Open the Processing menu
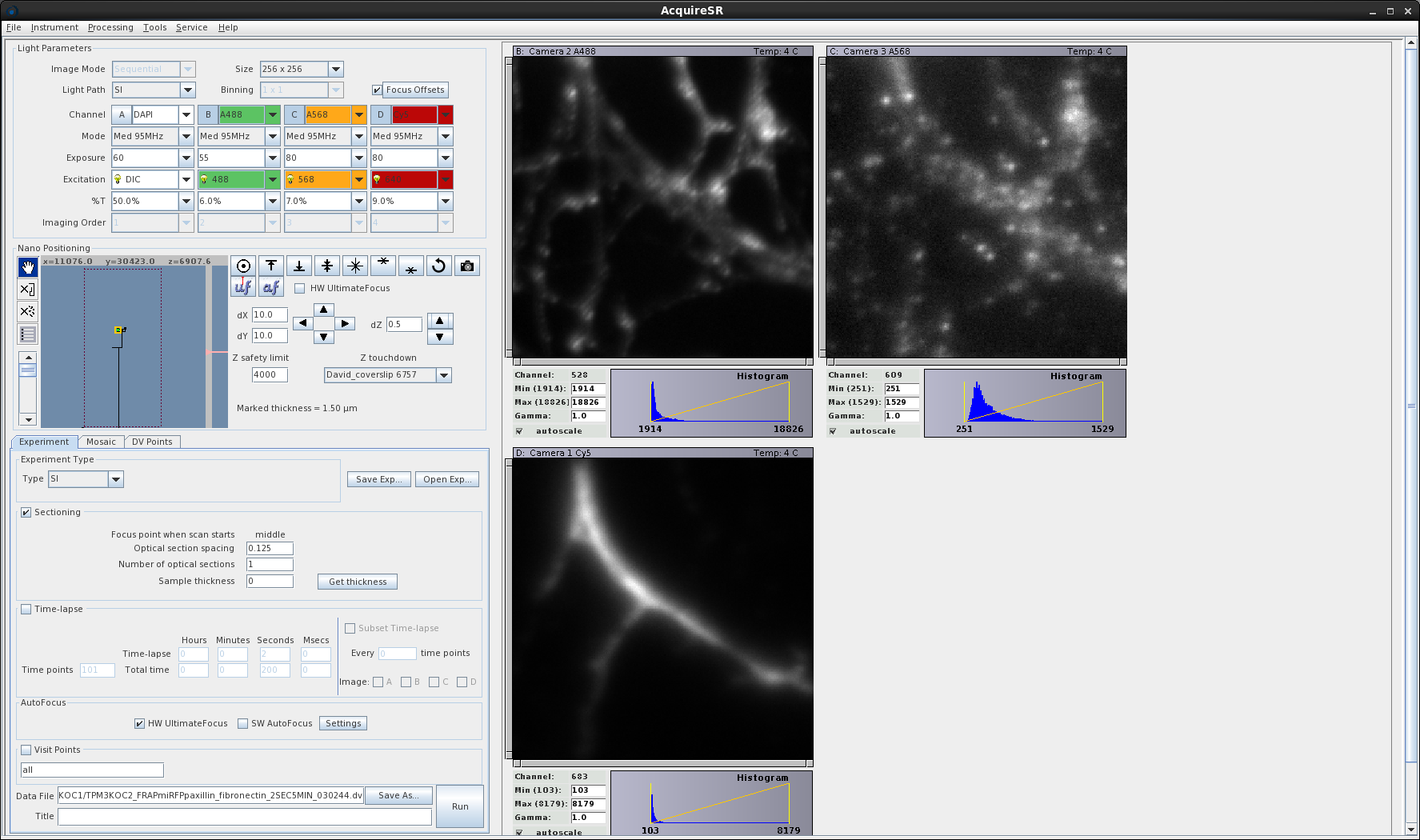 point(110,27)
